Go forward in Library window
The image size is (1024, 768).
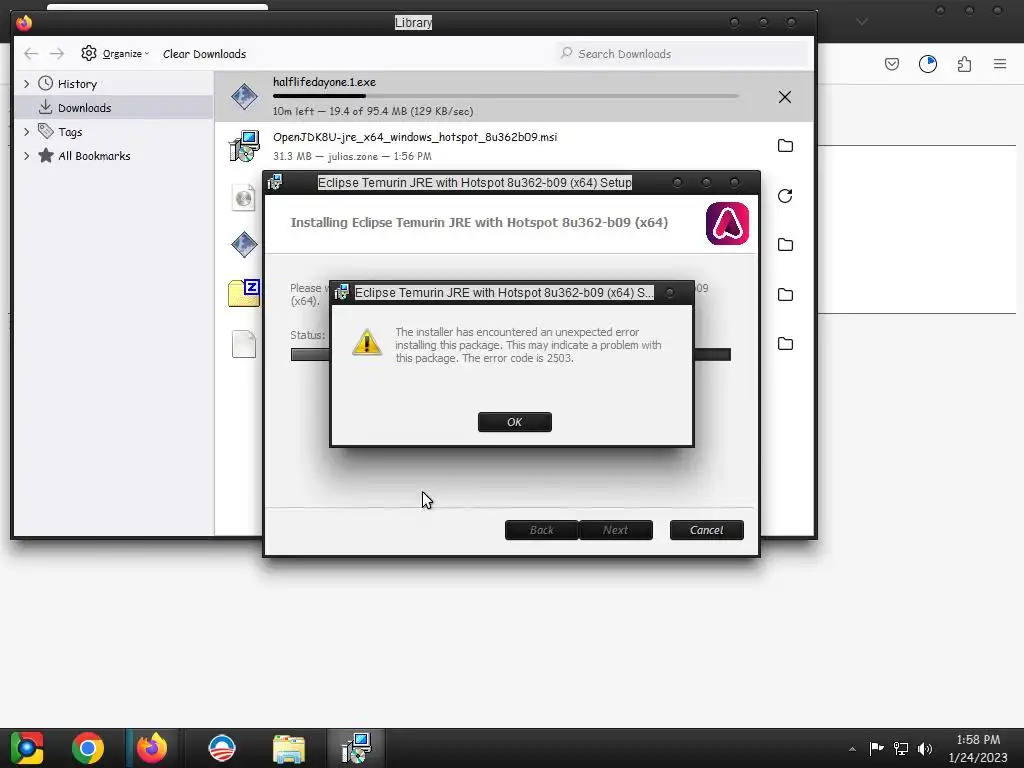57,54
